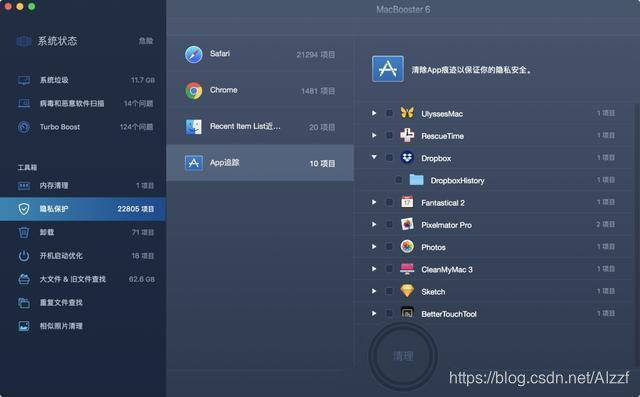The height and width of the screenshot is (397, 640).
Task: Click the RescueTime cross icon
Action: tap(407, 135)
